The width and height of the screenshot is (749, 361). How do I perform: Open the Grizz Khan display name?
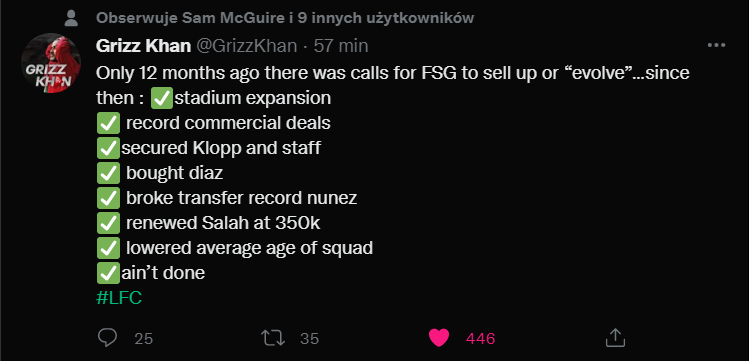(143, 46)
